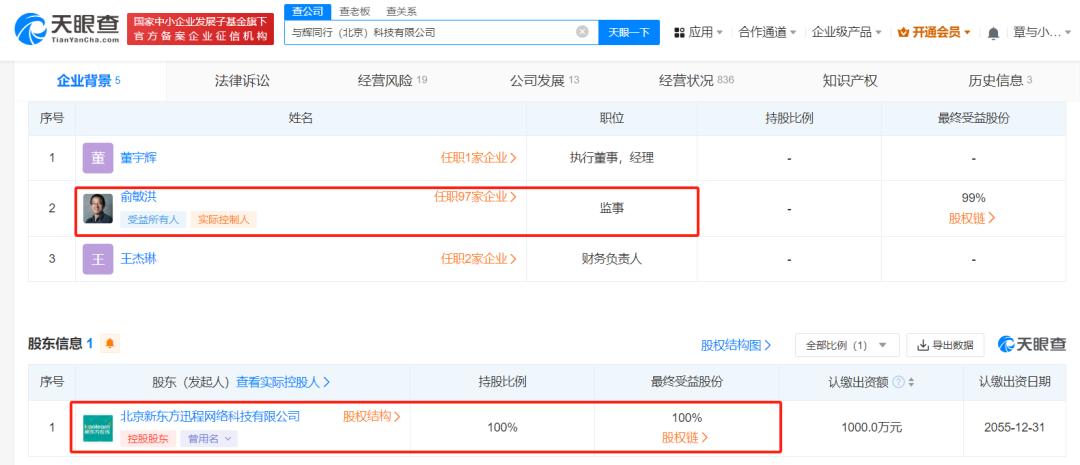Open the notification bell in the header
This screenshot has width=1080, height=465.
(993, 32)
